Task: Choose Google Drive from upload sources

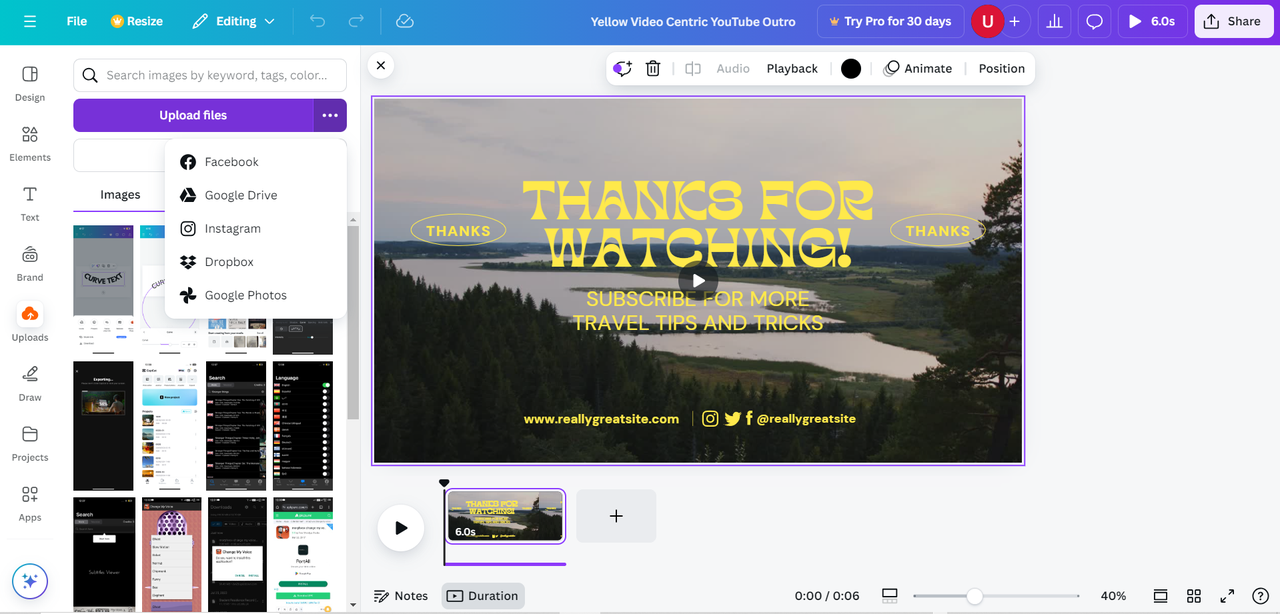Action: (x=256, y=195)
